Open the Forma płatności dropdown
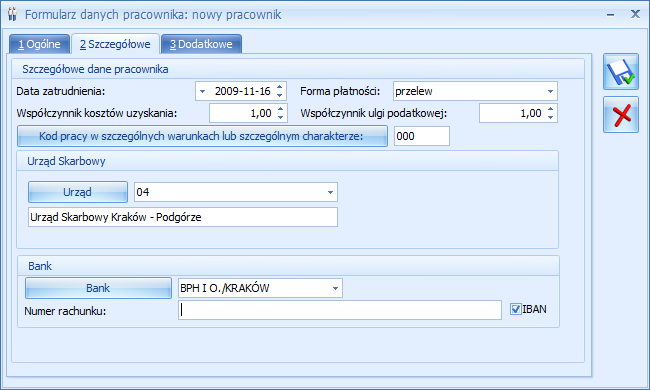Viewport: 650px width, 390px height. 550,91
